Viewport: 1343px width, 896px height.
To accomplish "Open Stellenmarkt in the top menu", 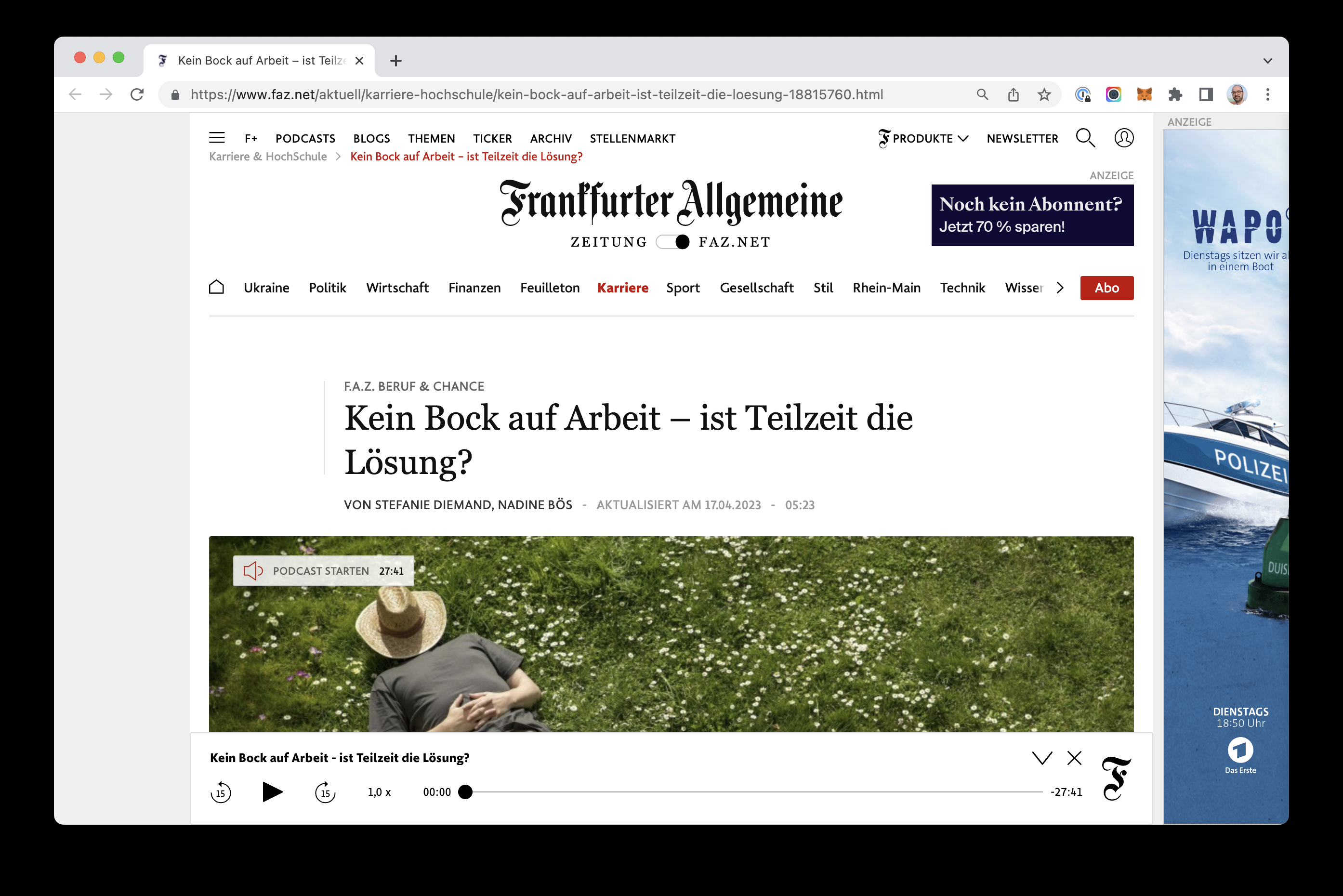I will [632, 138].
